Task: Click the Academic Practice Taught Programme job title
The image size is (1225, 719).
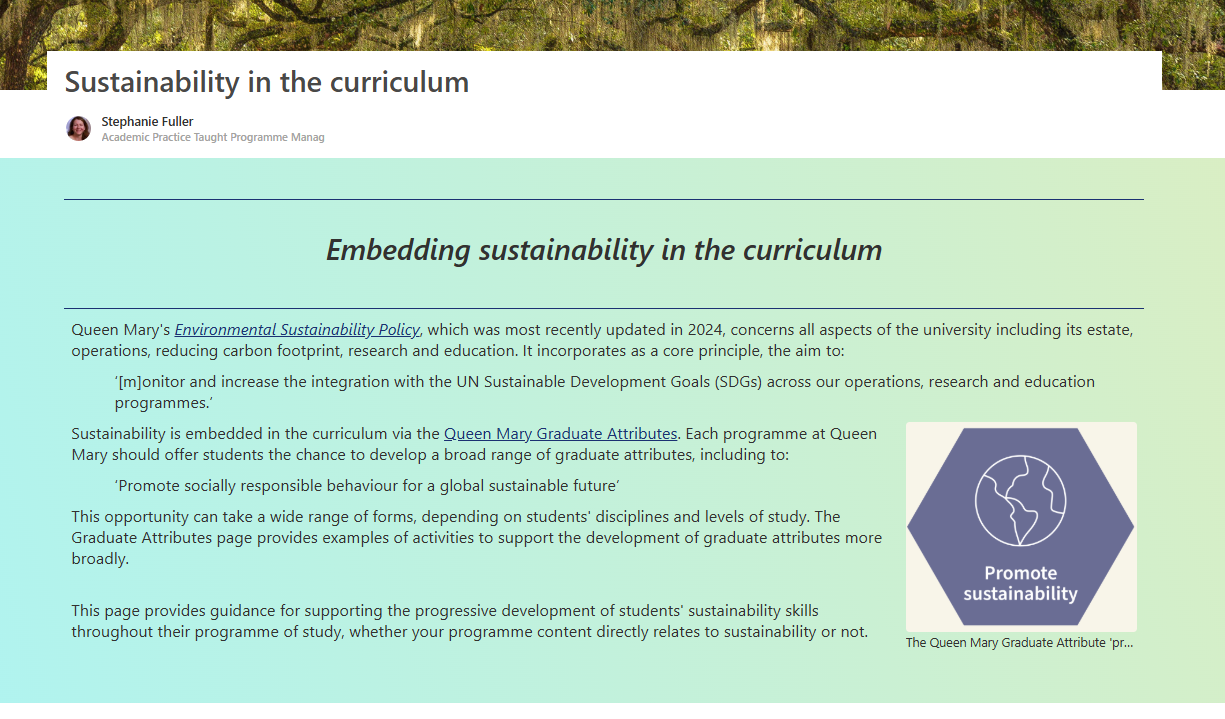Action: click(x=212, y=138)
